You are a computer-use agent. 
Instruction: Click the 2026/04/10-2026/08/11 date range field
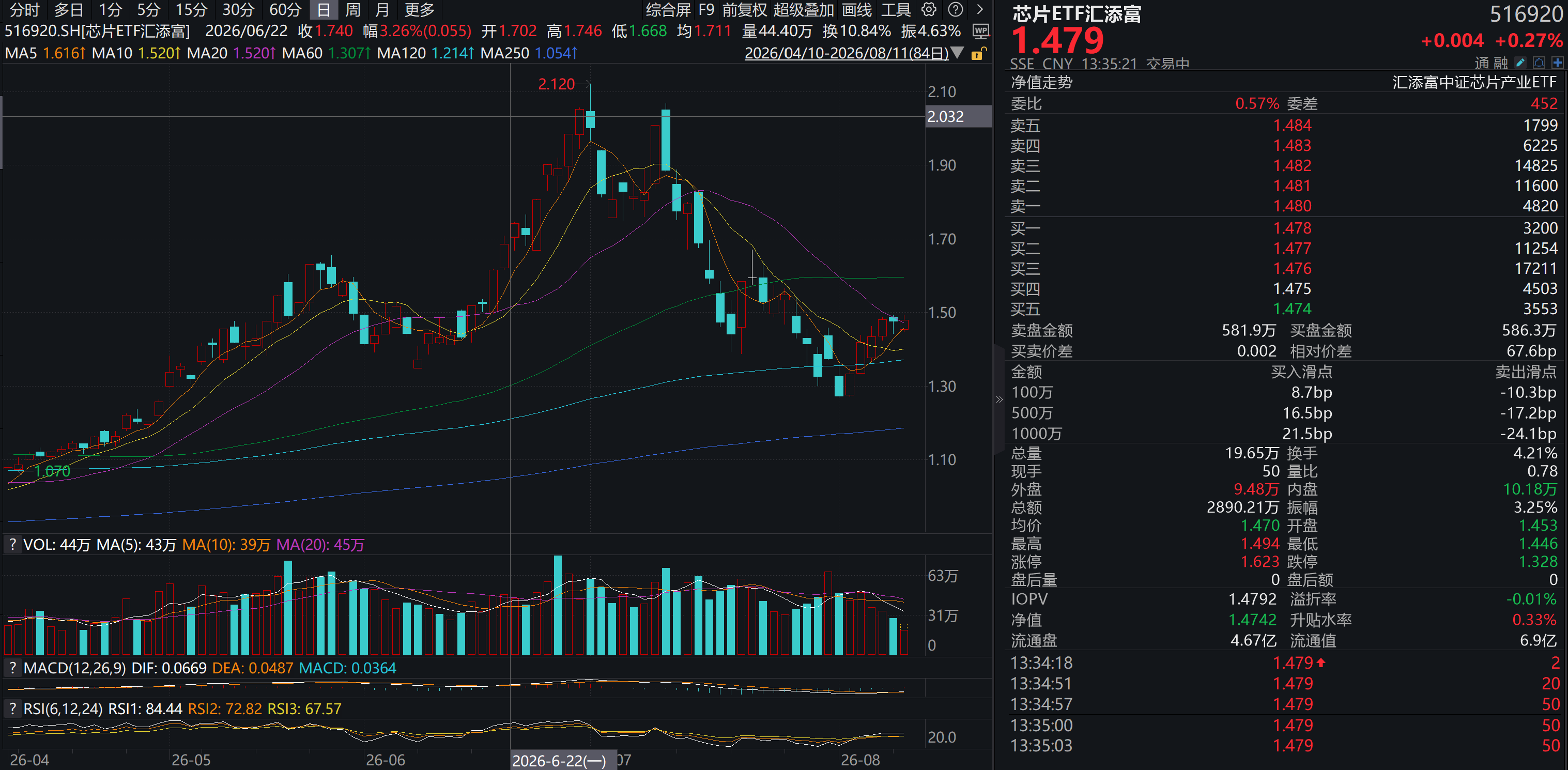[x=847, y=53]
